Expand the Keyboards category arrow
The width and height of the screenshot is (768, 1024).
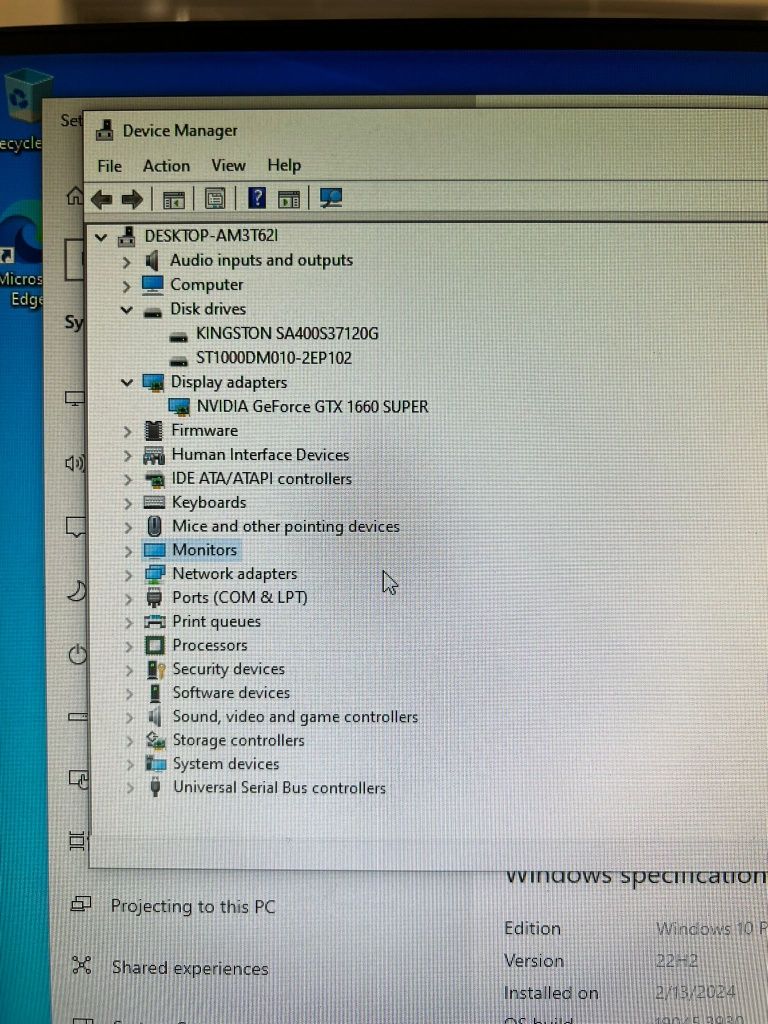tap(129, 504)
